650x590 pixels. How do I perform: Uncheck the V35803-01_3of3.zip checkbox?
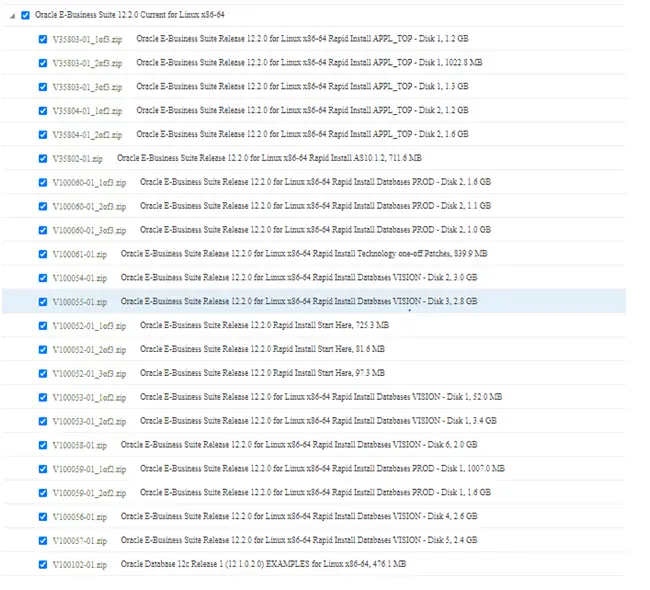43,87
